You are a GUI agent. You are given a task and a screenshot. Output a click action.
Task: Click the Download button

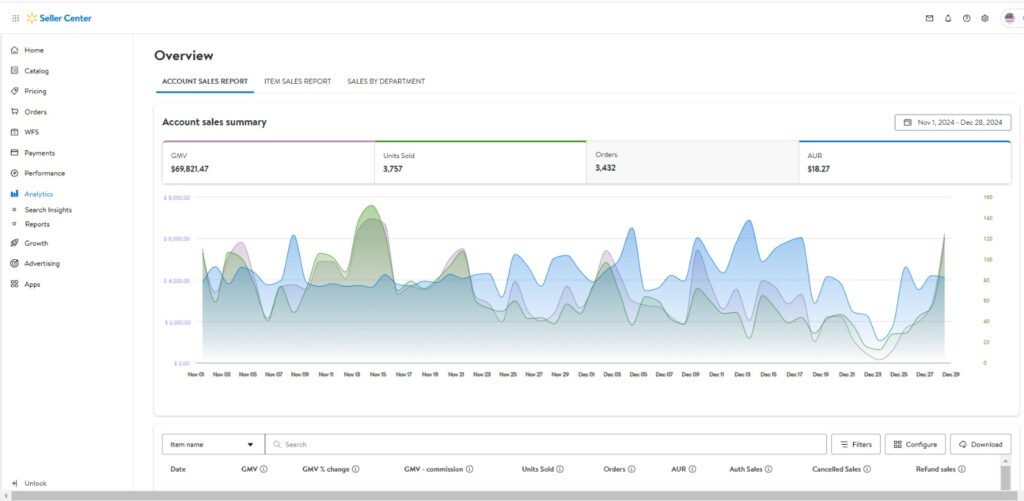[x=980, y=444]
